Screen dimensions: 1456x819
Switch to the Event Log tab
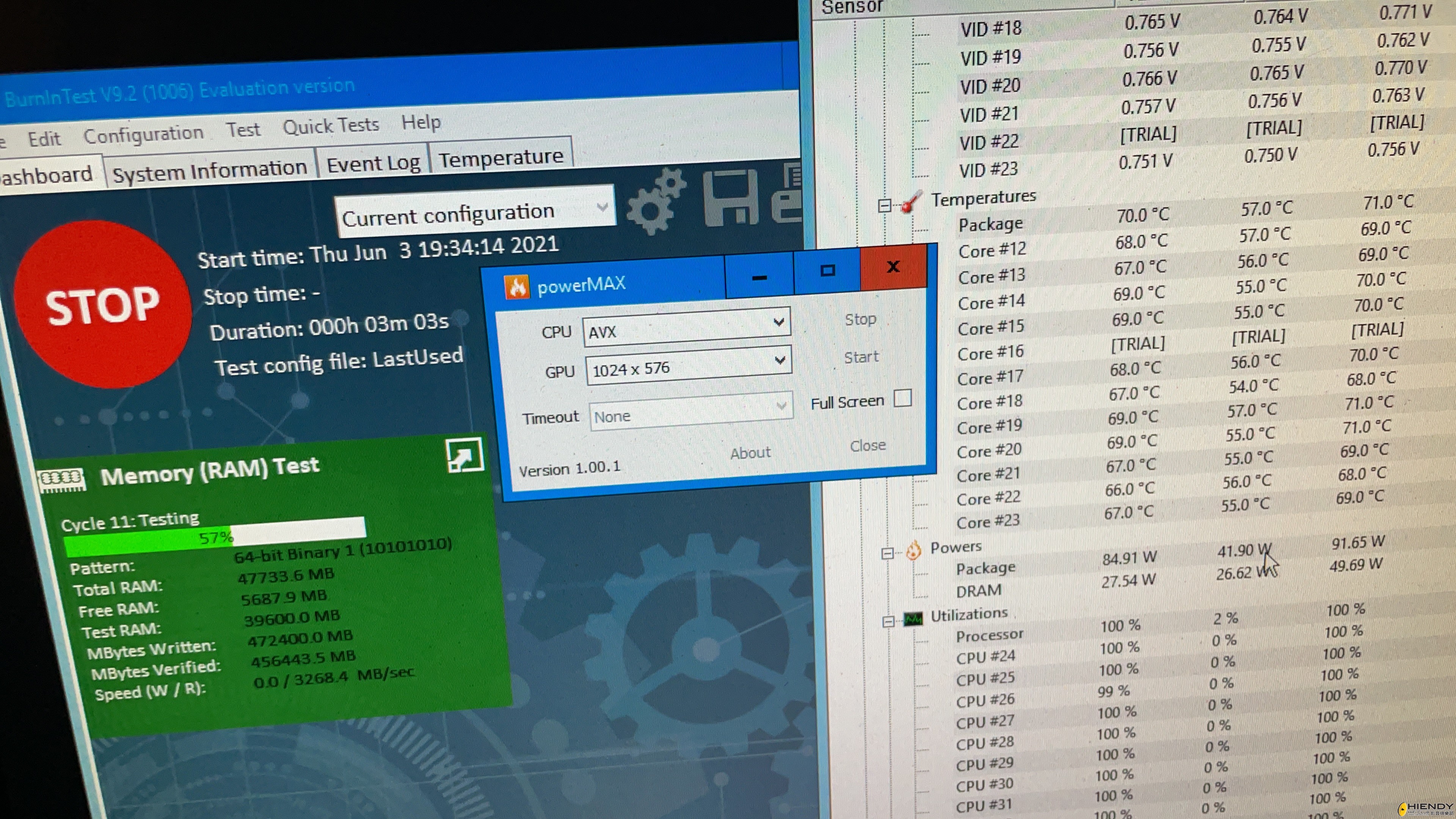point(373,165)
